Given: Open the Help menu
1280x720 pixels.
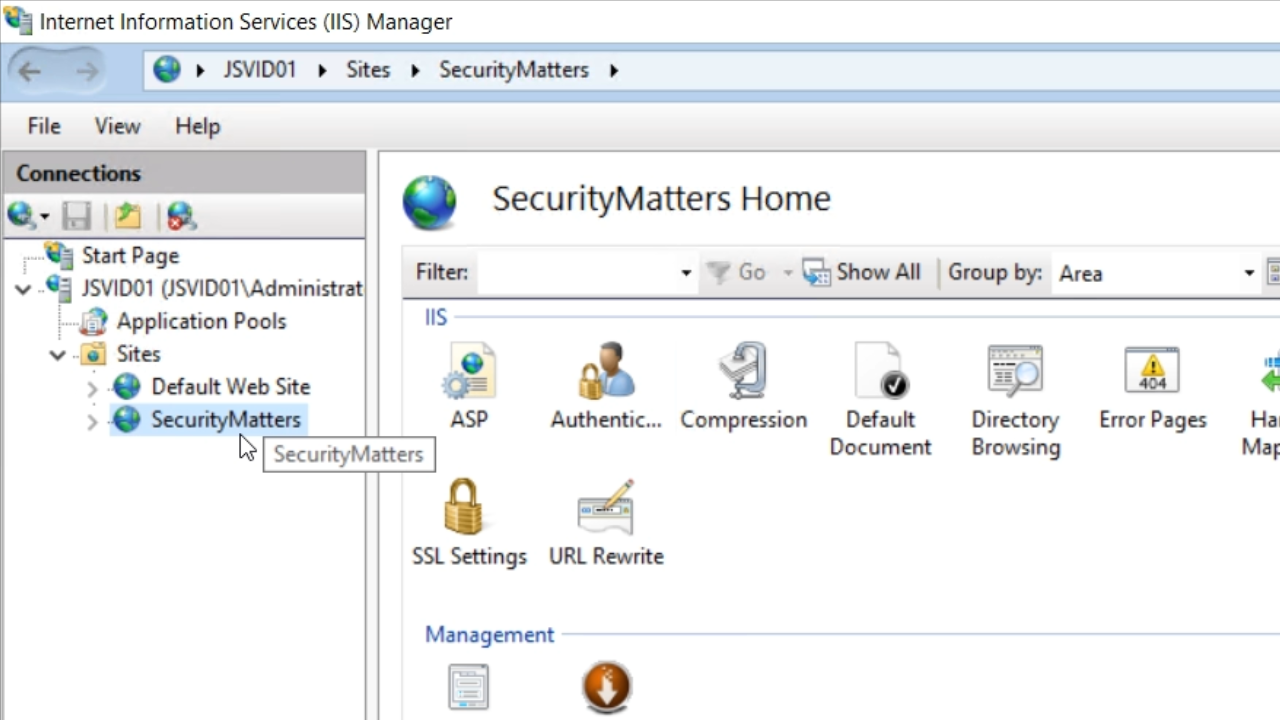Looking at the screenshot, I should tap(197, 126).
